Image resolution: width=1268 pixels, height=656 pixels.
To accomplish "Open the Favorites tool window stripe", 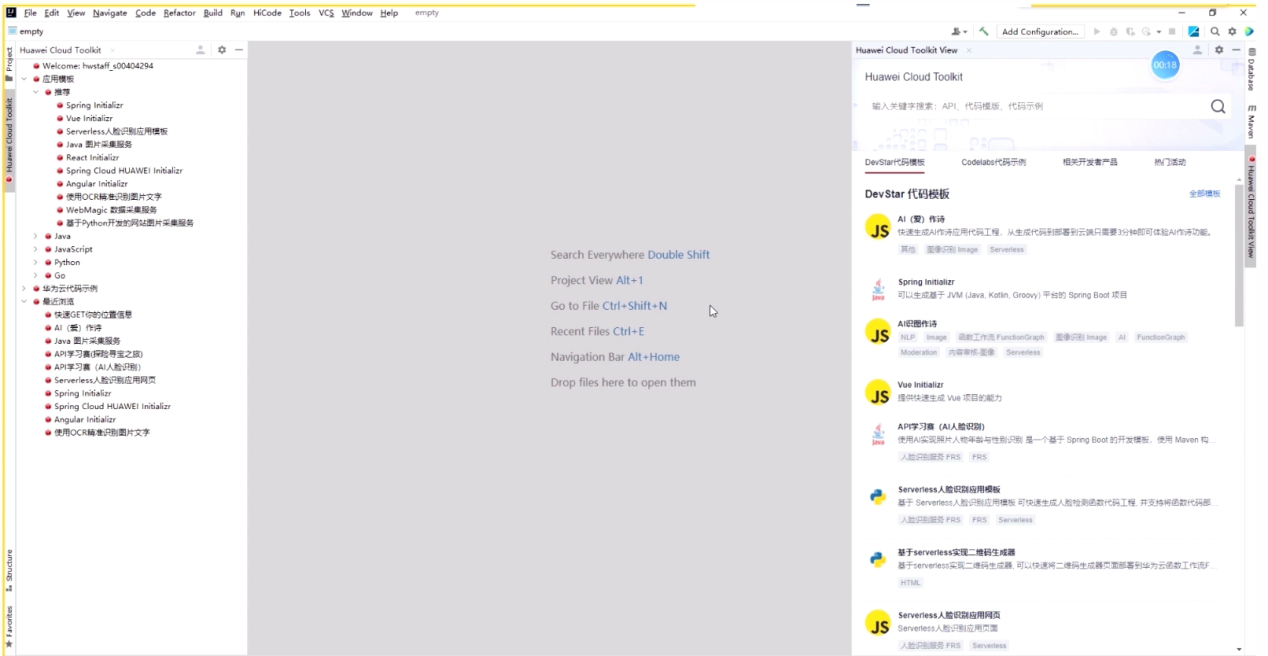I will 9,626.
